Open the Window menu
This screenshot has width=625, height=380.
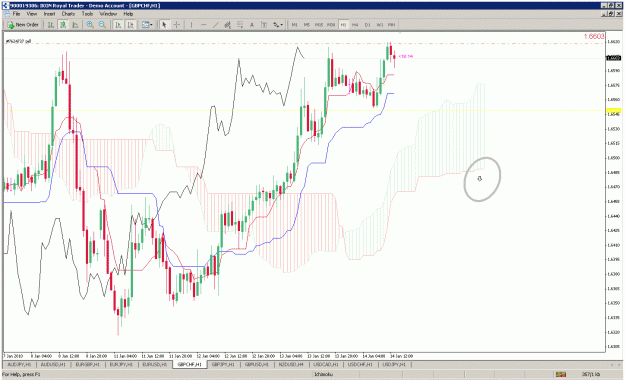pos(108,14)
